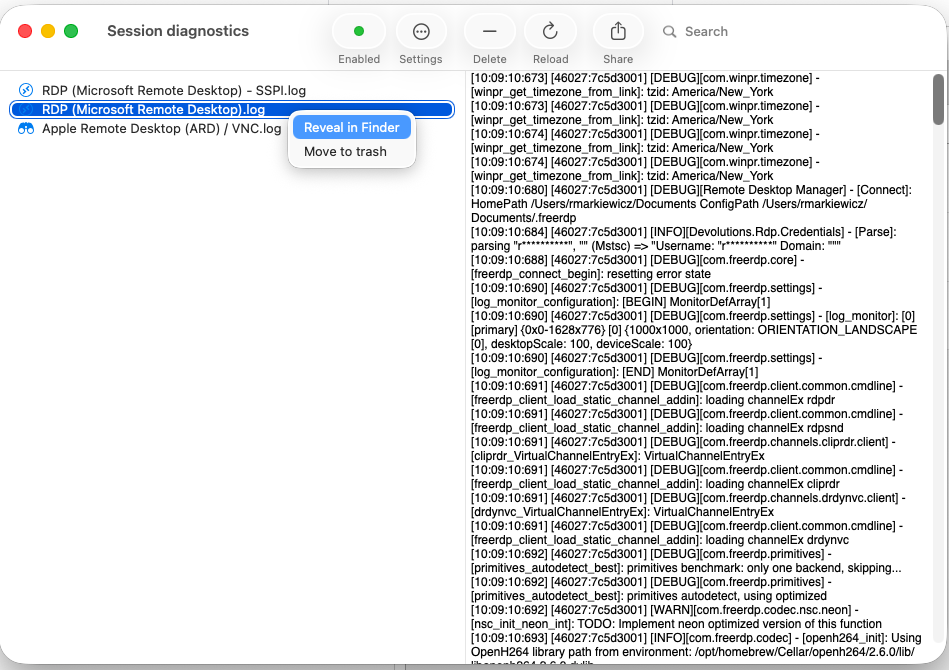949x670 pixels.
Task: Select RDP (Microsoft Remote Desktop) - SSPI.log
Action: [174, 90]
